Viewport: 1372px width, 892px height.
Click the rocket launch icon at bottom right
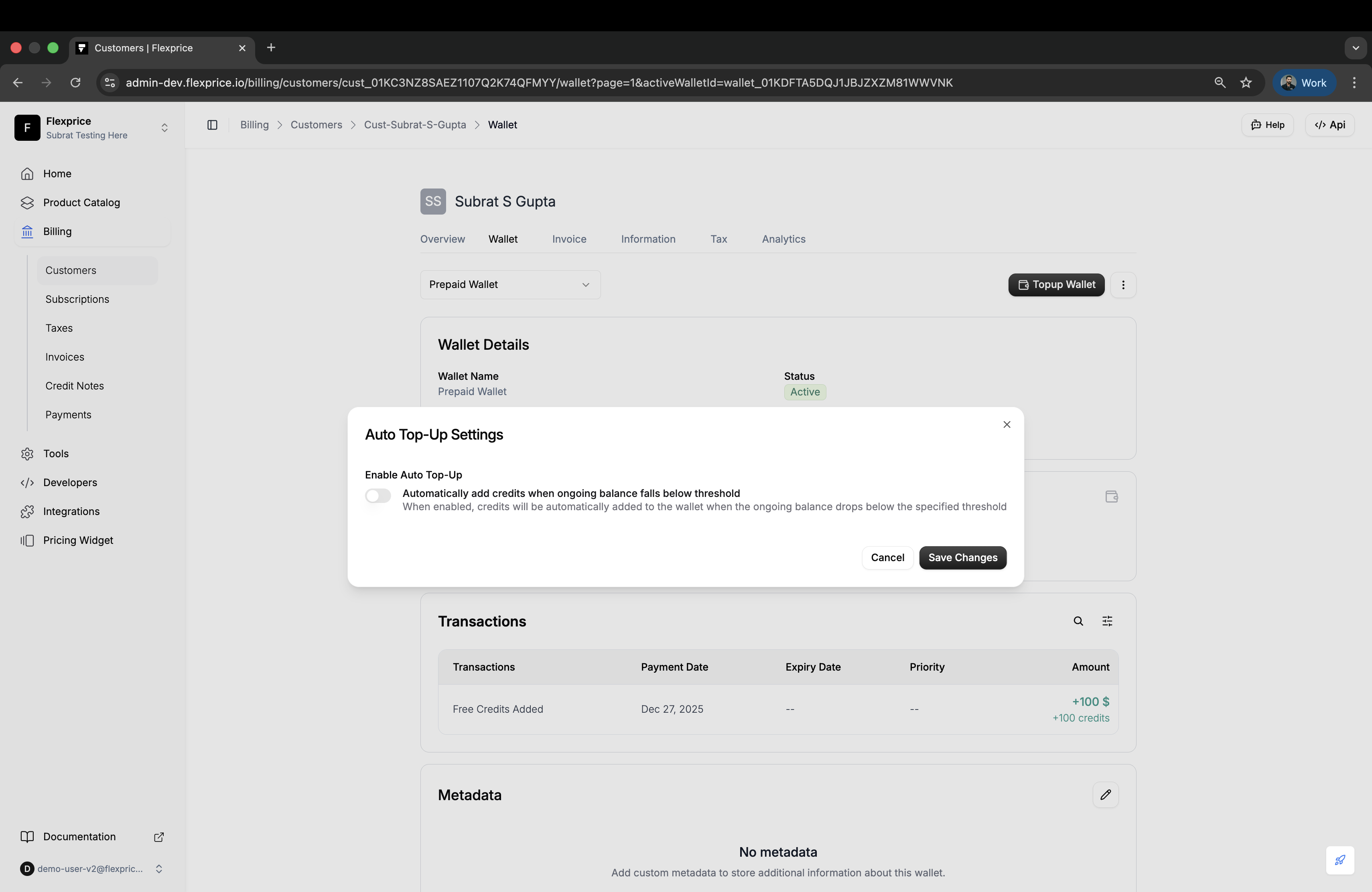pyautogui.click(x=1340, y=860)
